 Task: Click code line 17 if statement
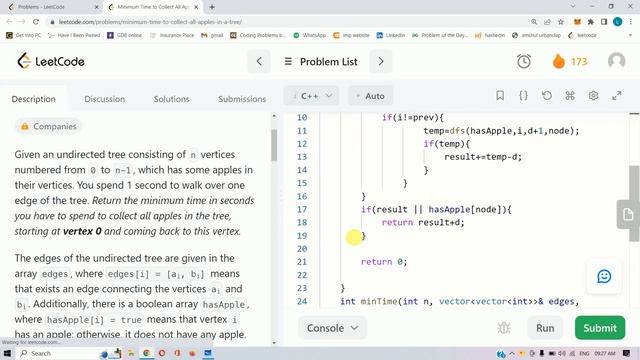436,209
